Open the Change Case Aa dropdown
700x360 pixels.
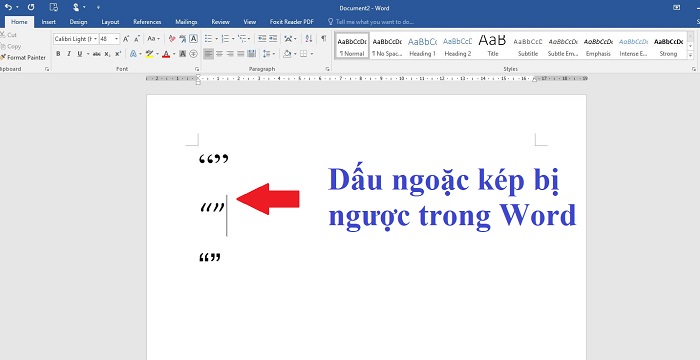pyautogui.click(x=154, y=39)
